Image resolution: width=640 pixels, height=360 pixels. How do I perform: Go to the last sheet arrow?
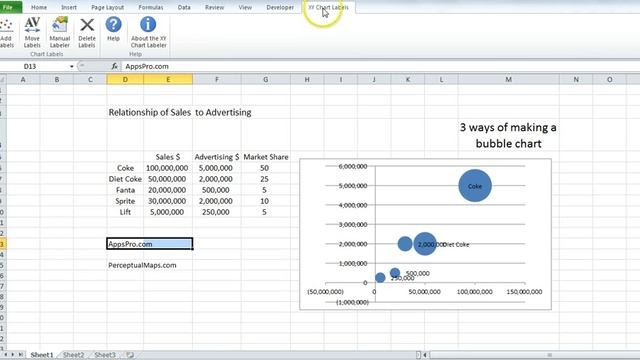pyautogui.click(x=20, y=355)
